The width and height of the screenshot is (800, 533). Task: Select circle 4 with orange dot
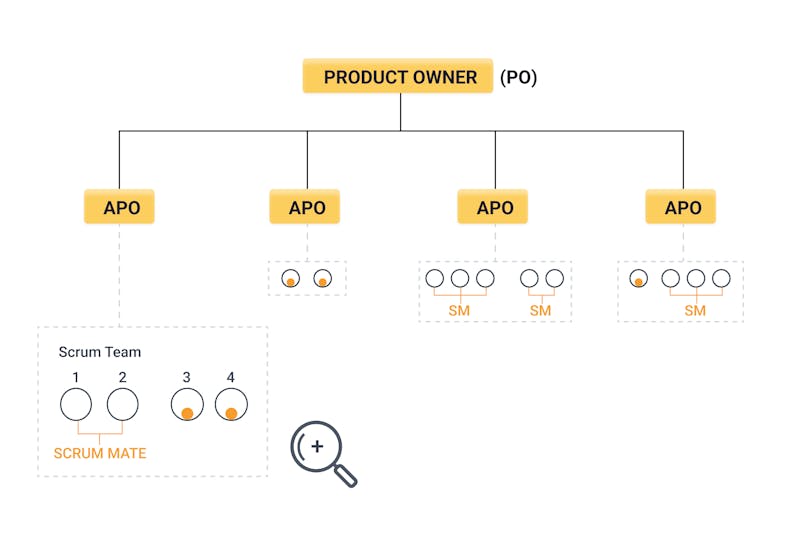coord(232,404)
